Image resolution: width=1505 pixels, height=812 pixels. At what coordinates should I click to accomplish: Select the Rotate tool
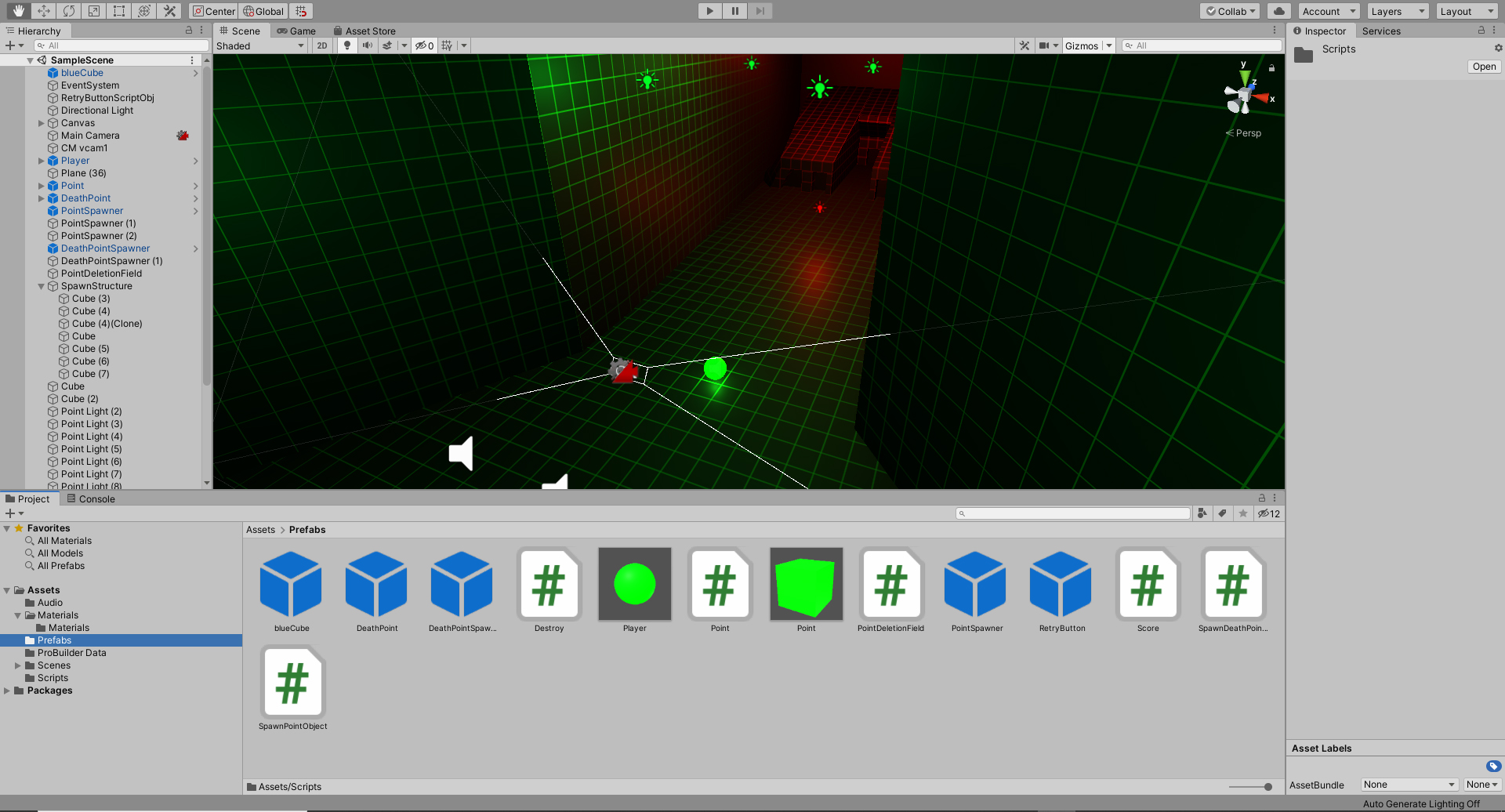(x=69, y=11)
